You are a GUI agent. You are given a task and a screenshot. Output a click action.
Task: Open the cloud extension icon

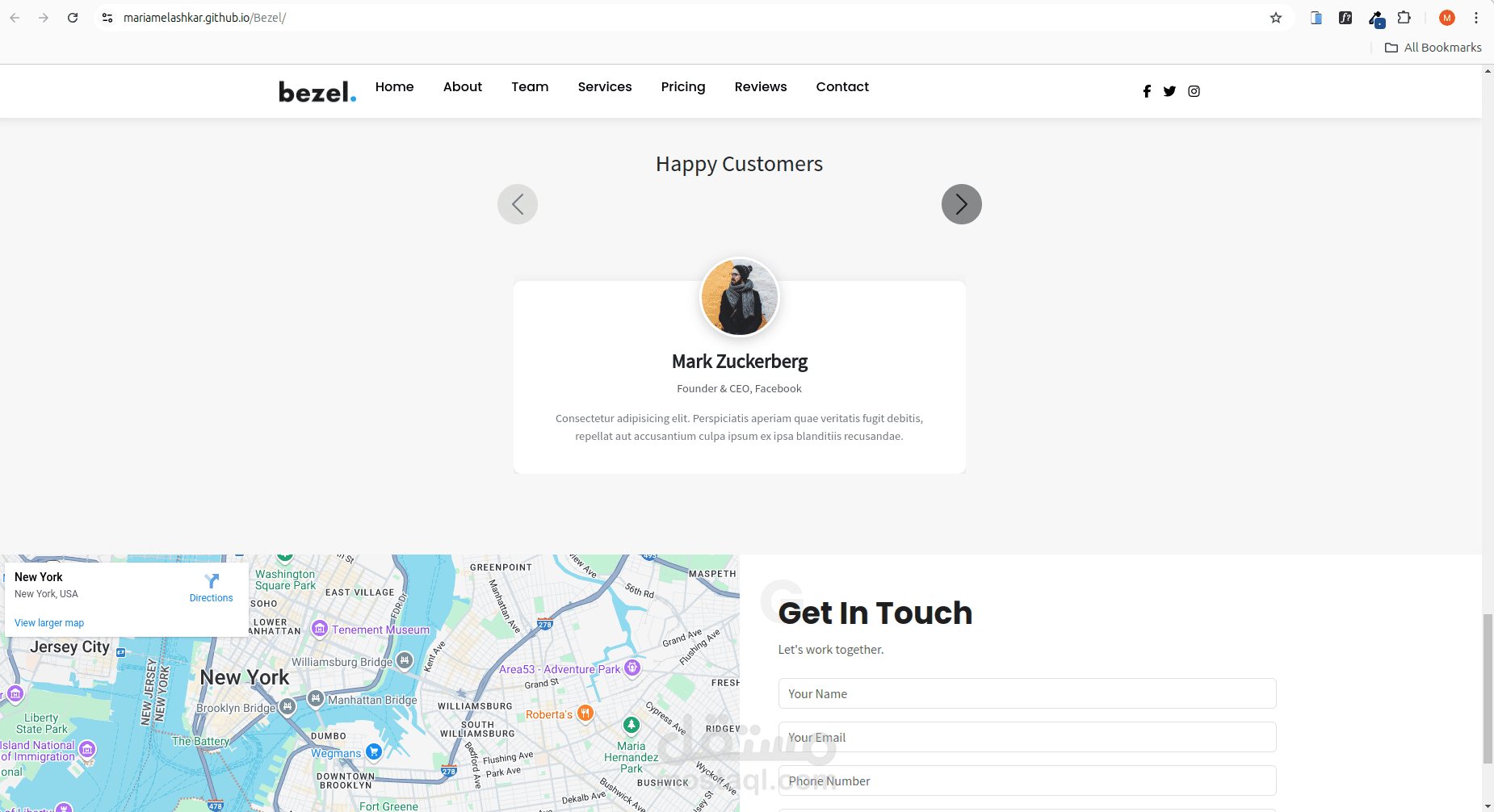coord(1376,19)
